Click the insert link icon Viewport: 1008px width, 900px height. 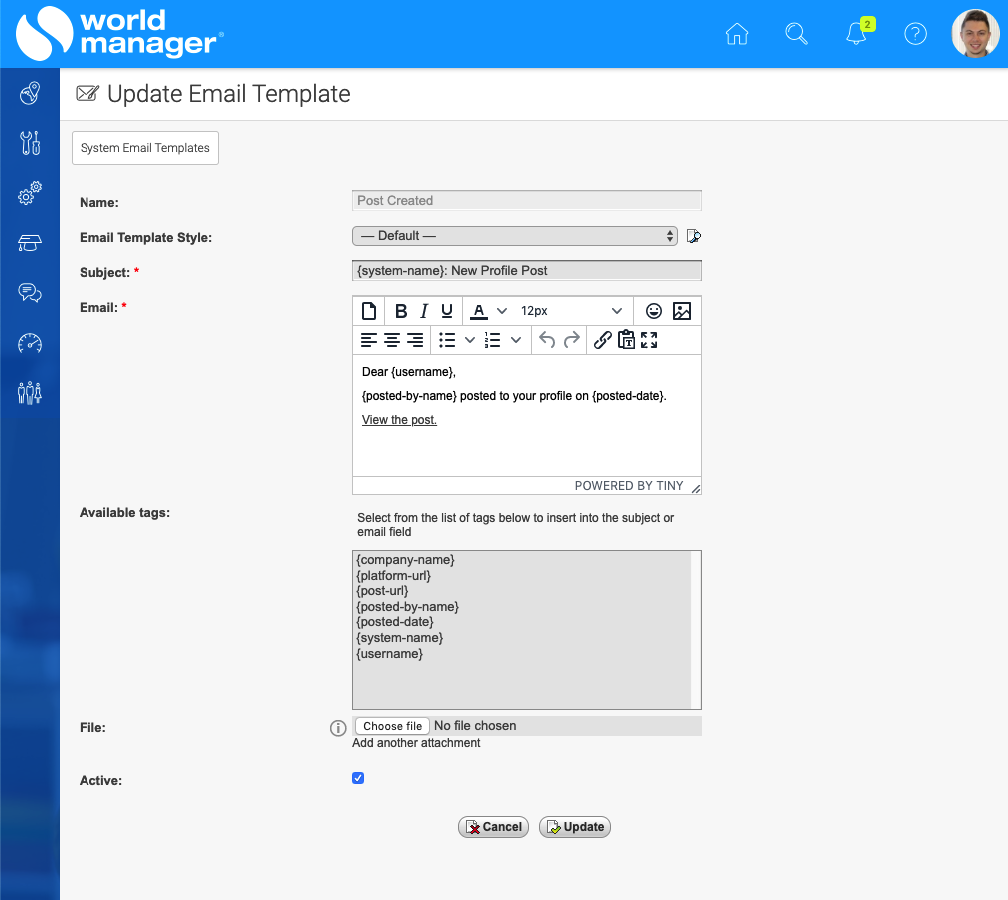coord(602,340)
